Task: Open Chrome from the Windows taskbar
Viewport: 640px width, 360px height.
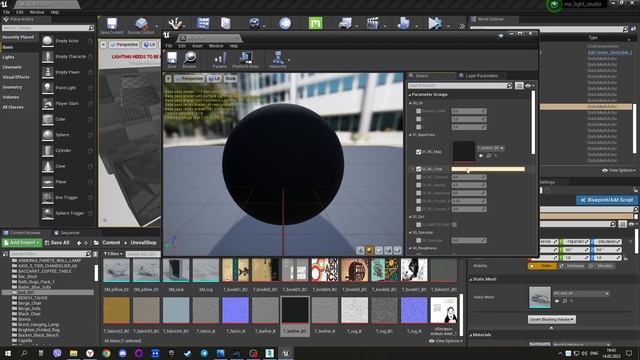Action: pyautogui.click(x=106, y=353)
